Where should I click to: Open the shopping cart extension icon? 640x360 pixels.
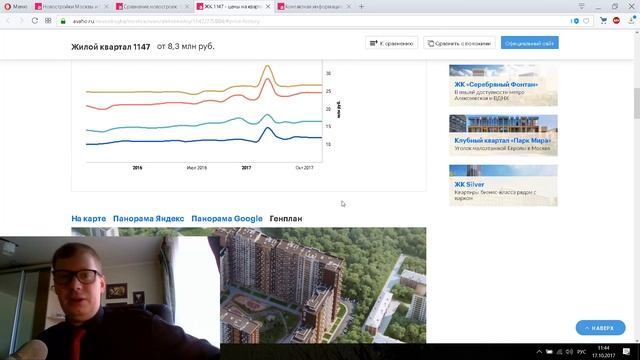tap(603, 21)
